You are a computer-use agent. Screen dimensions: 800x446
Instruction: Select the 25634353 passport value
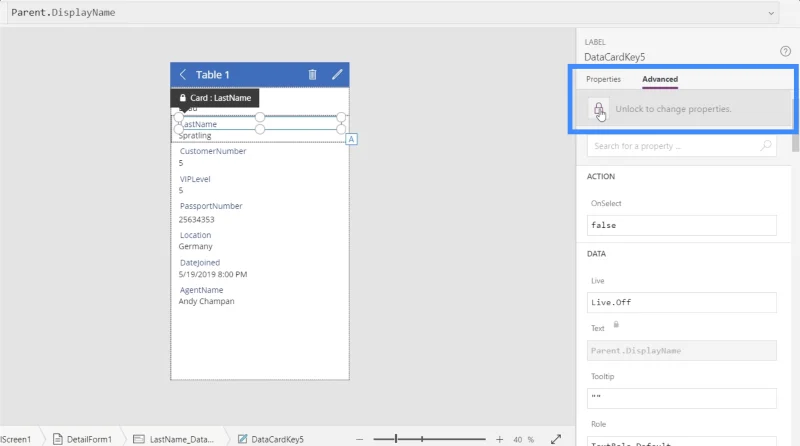coord(196,219)
